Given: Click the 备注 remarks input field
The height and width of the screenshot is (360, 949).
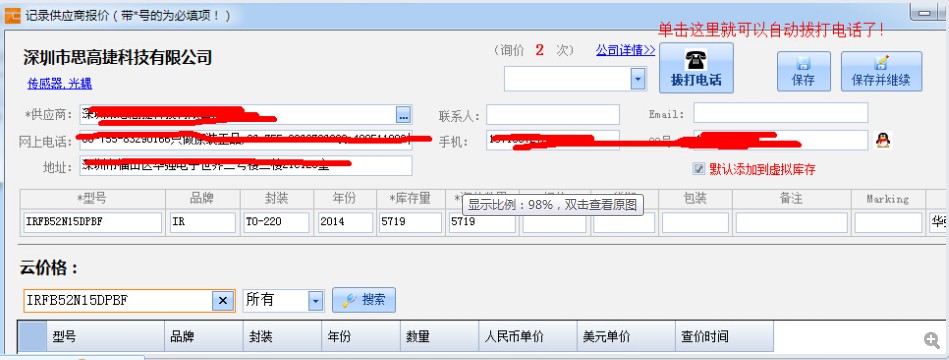Looking at the screenshot, I should click(x=792, y=222).
